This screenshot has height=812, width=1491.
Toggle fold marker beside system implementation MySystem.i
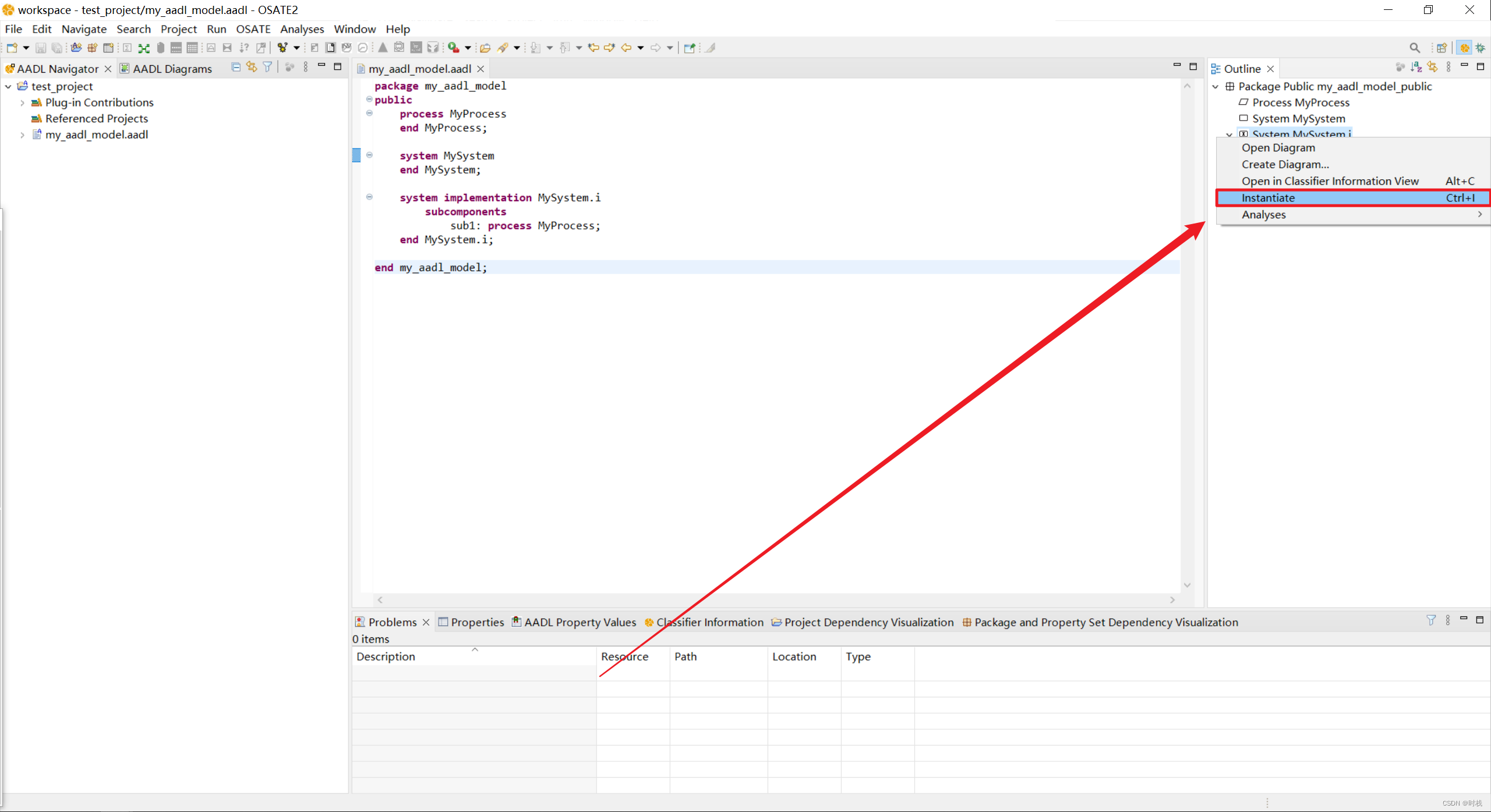click(x=369, y=197)
